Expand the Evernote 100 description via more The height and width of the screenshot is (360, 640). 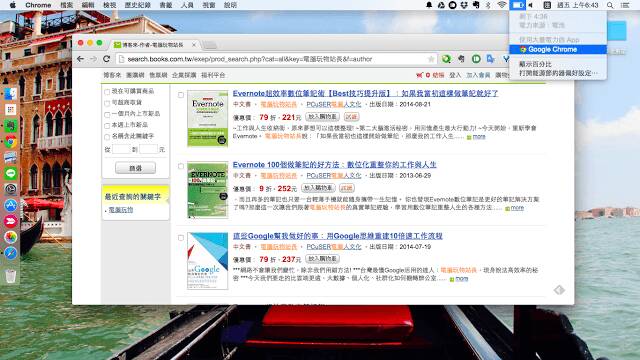click(x=517, y=208)
